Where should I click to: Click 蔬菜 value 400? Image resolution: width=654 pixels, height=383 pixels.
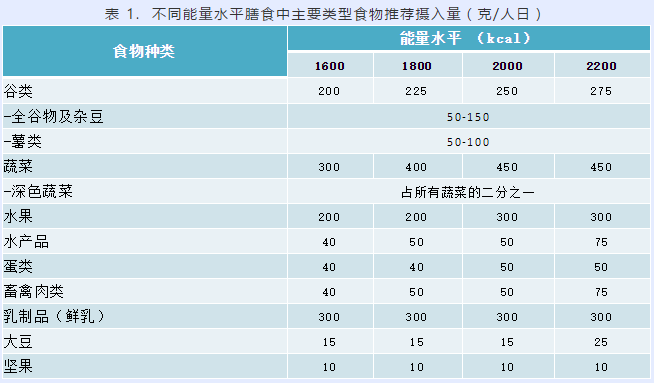(x=416, y=167)
